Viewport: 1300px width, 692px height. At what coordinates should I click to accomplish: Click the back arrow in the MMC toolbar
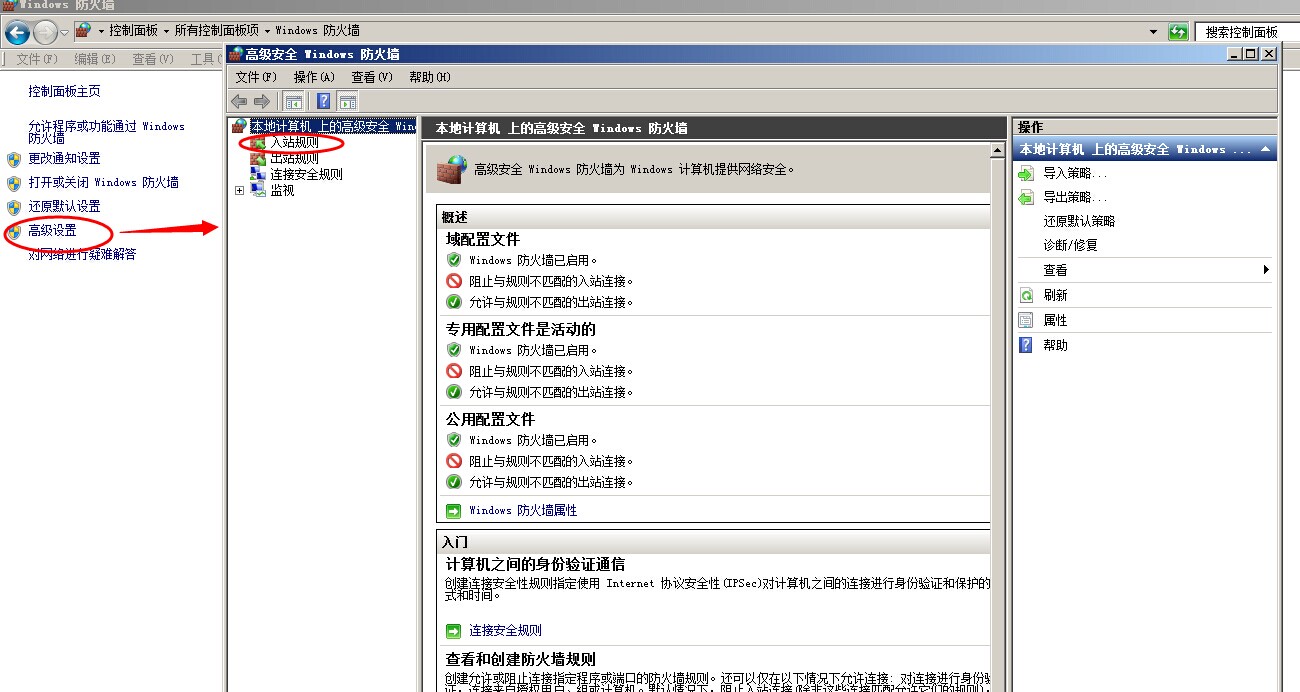239,101
